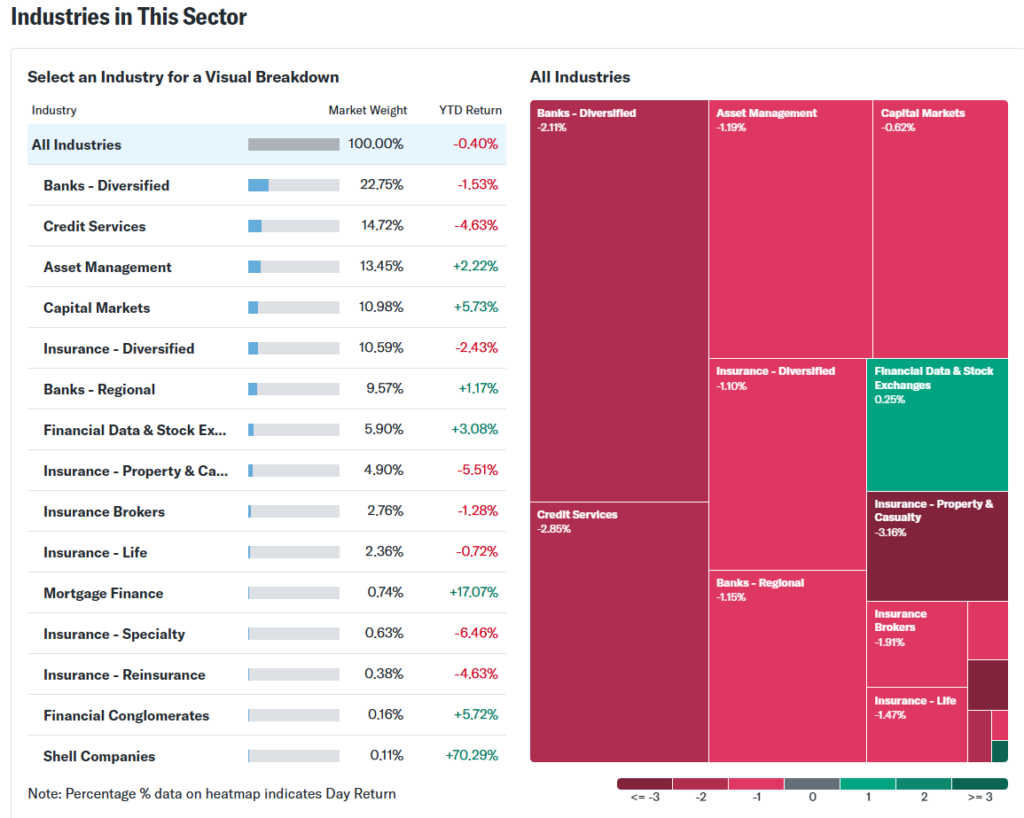Click Credit Services heatmap tile
1024x818 pixels.
point(619,630)
